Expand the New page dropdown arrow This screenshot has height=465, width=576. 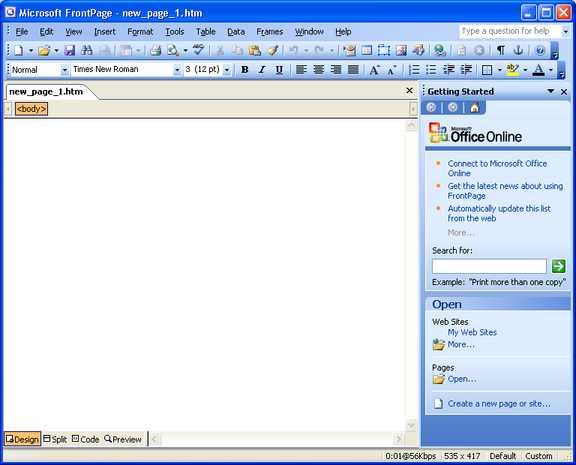(31, 50)
